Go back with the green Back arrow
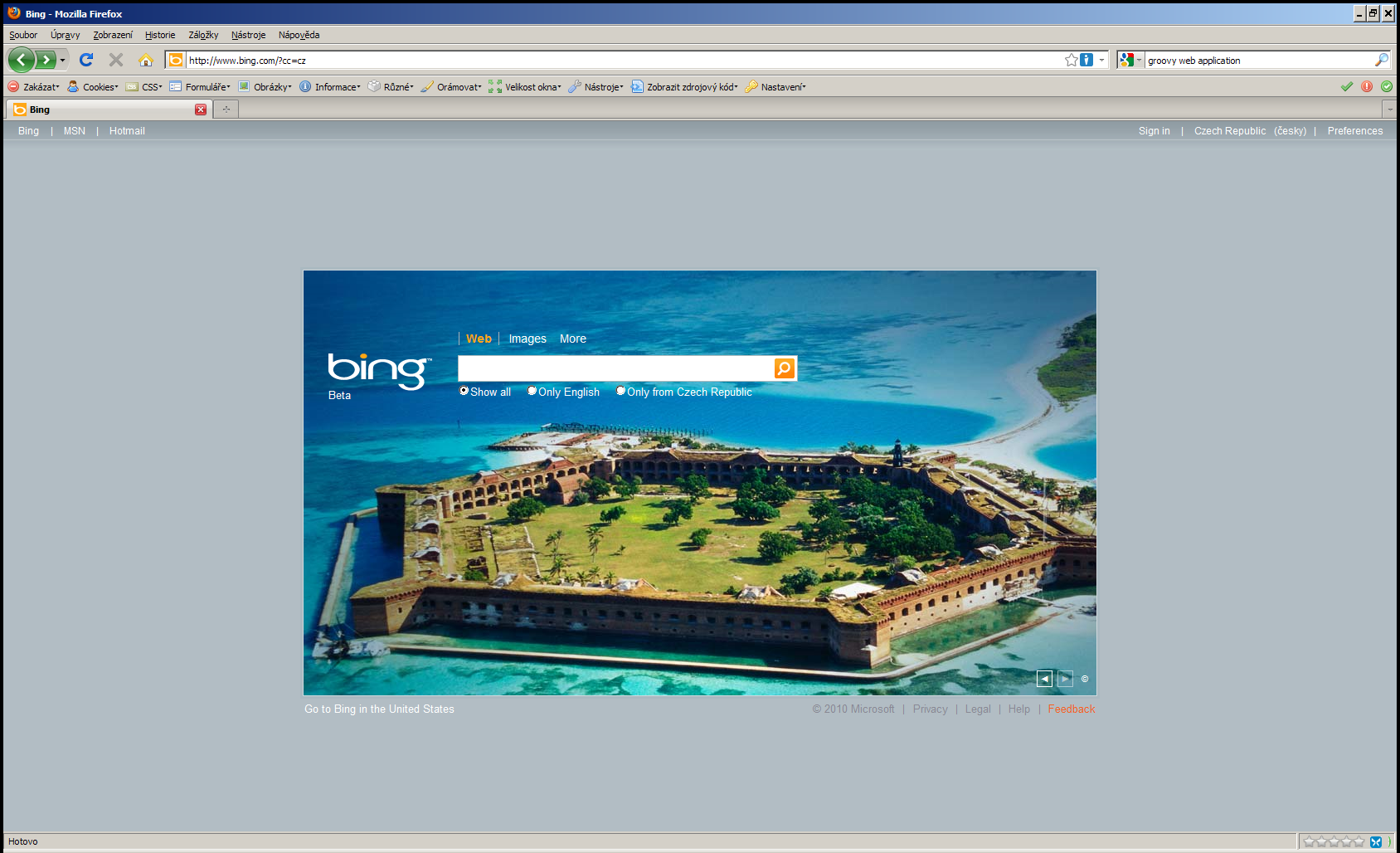The height and width of the screenshot is (853, 1400). tap(22, 60)
